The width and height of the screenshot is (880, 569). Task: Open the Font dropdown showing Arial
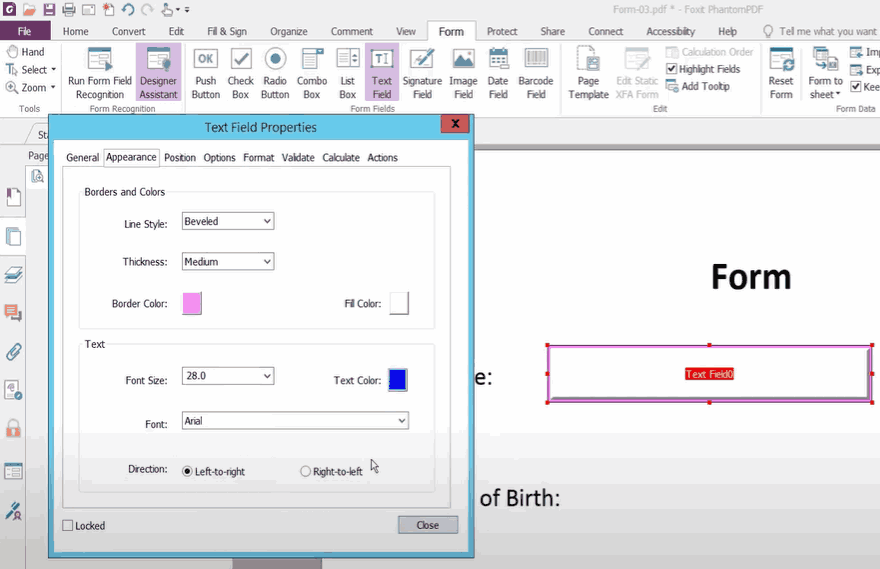tap(295, 421)
